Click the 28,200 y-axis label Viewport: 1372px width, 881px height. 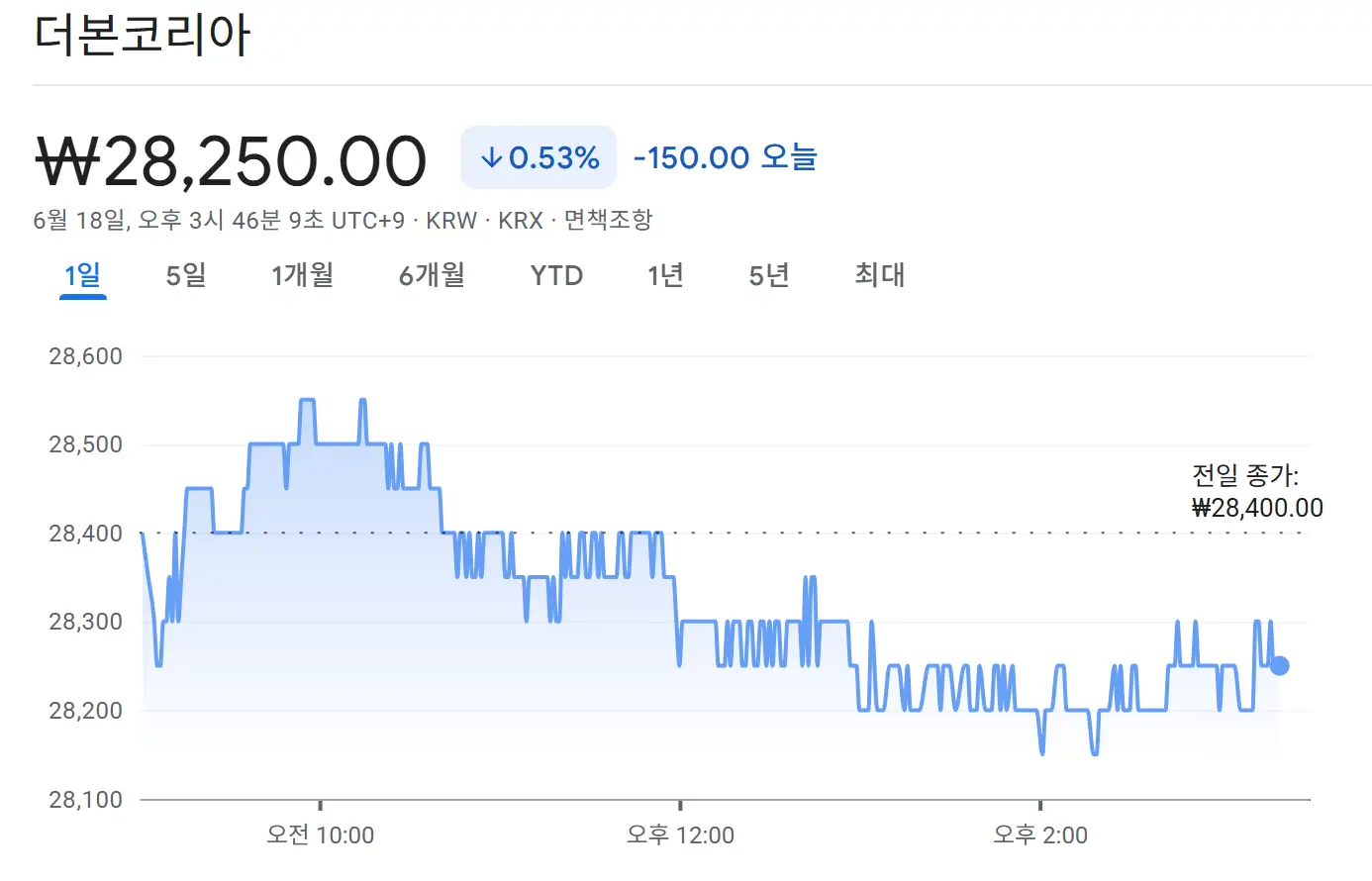(86, 711)
